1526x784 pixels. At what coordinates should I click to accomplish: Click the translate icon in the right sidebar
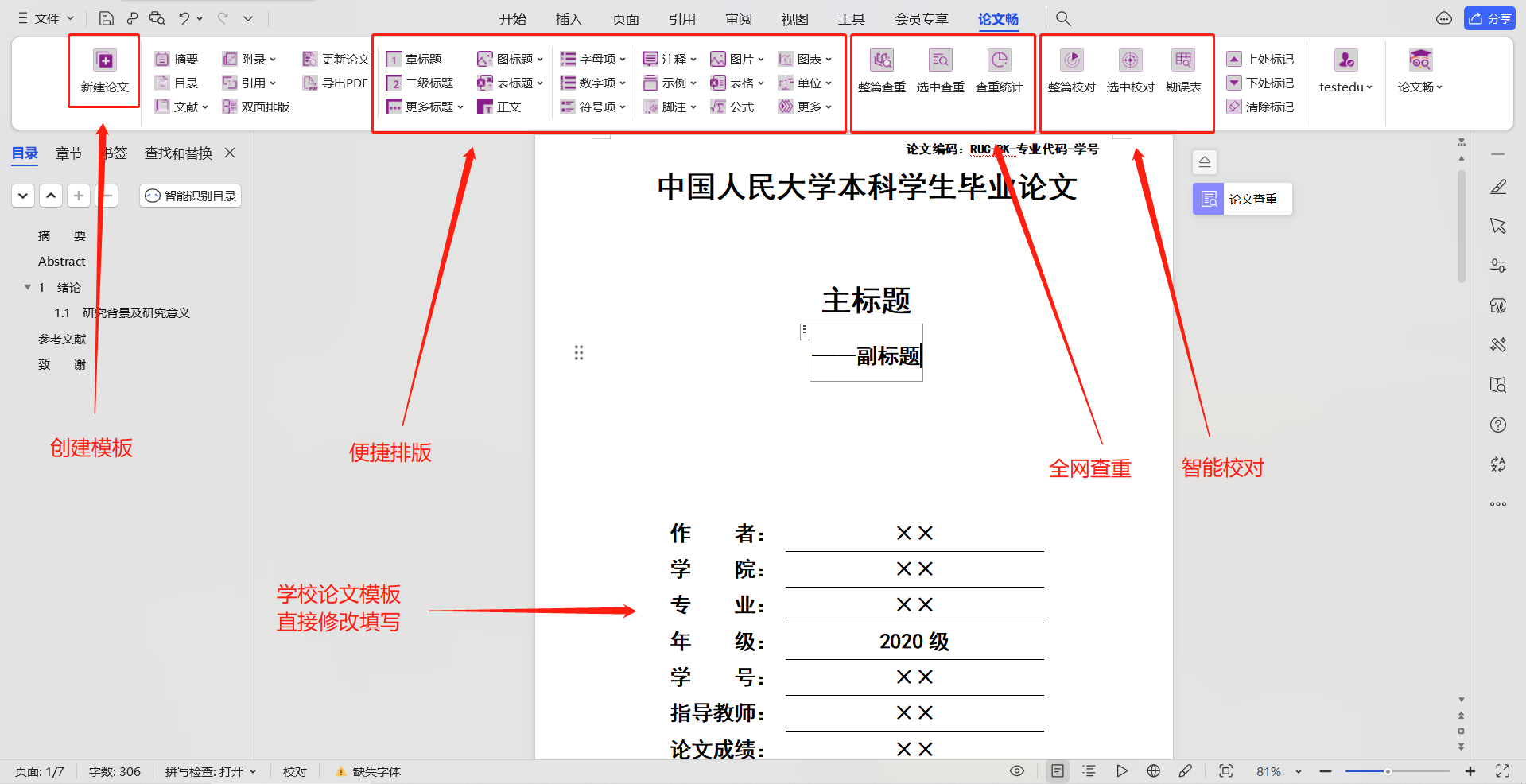[x=1498, y=464]
